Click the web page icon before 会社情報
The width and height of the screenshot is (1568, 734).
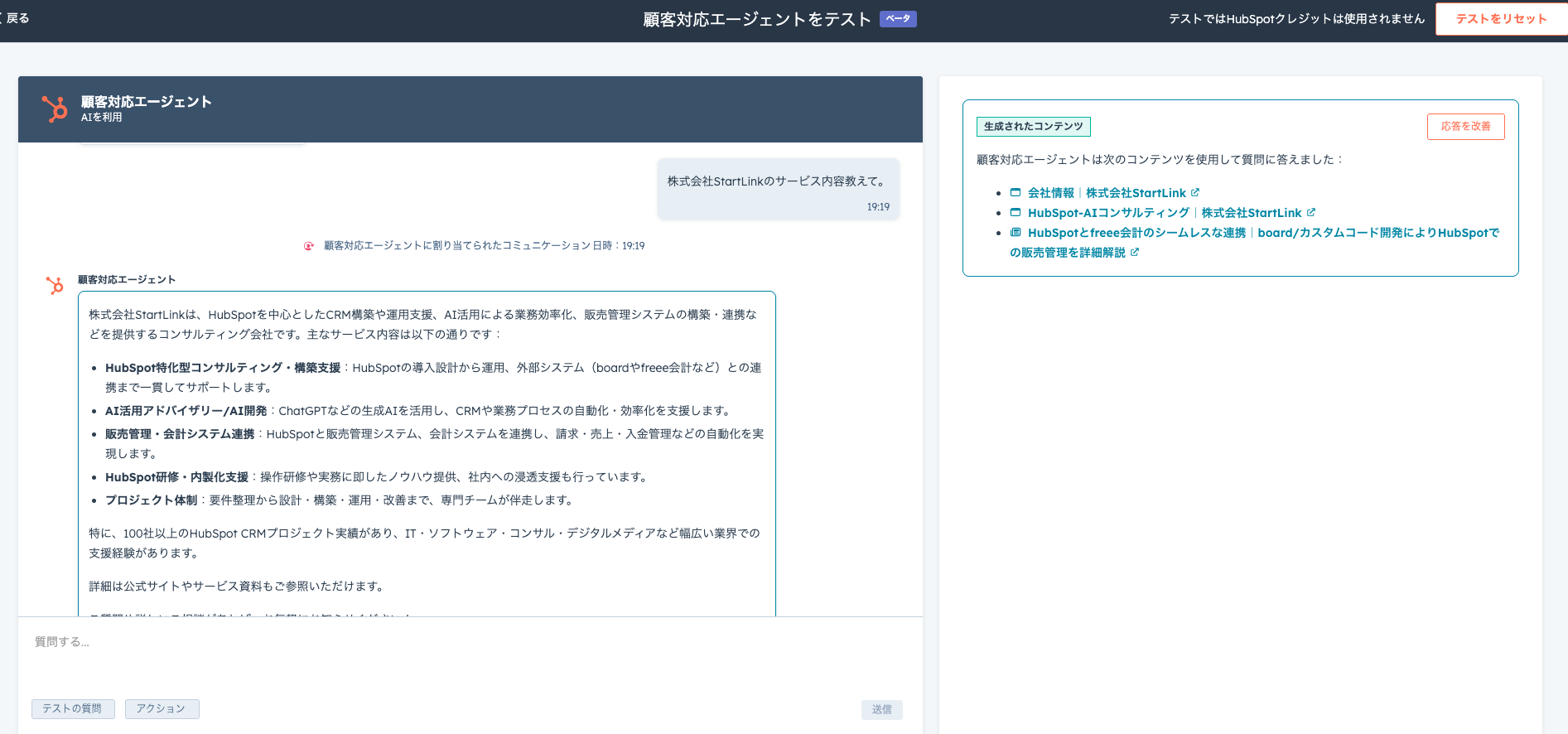[1015, 193]
